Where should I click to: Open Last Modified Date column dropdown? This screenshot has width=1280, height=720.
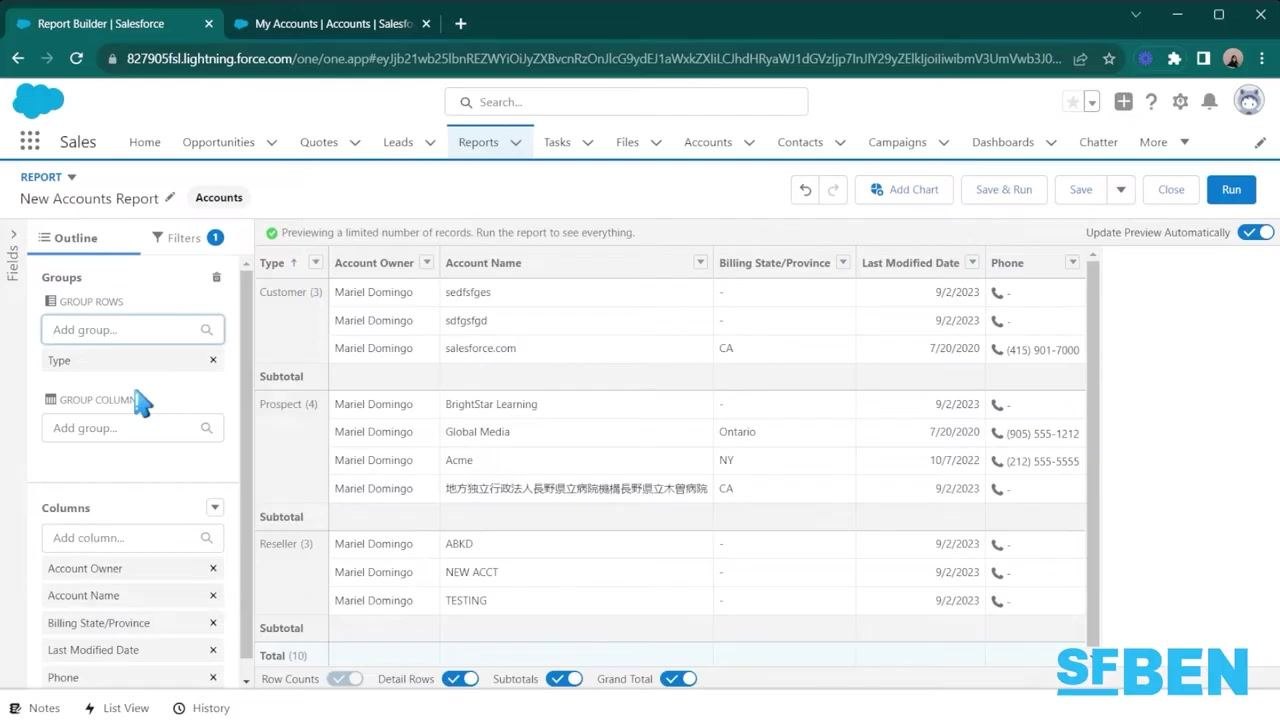[x=973, y=262]
